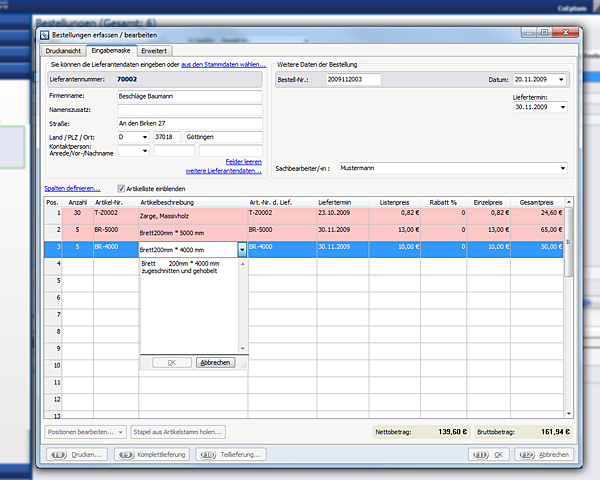The image size is (600, 480).
Task: Click Listenpreis 13,00 € in row 2
Action: pos(395,233)
